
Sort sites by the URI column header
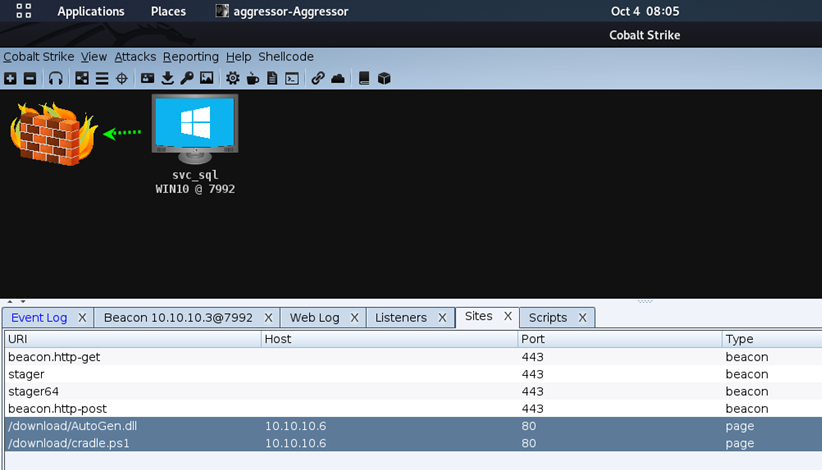tap(133, 339)
